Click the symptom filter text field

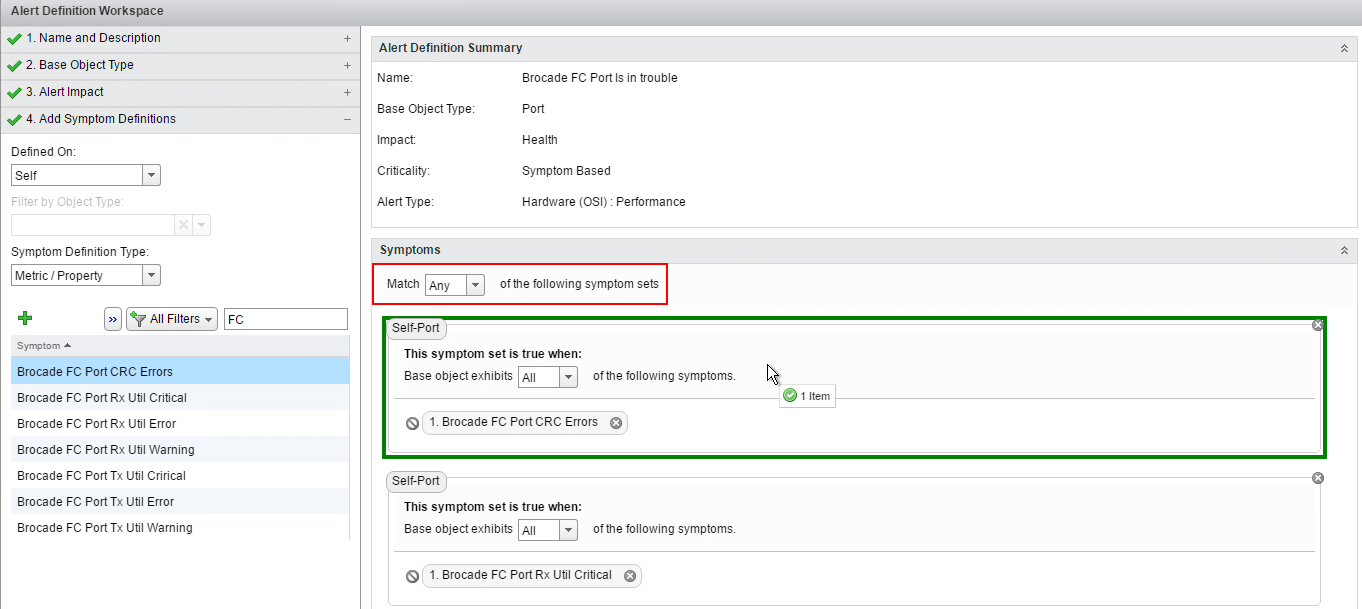point(285,319)
